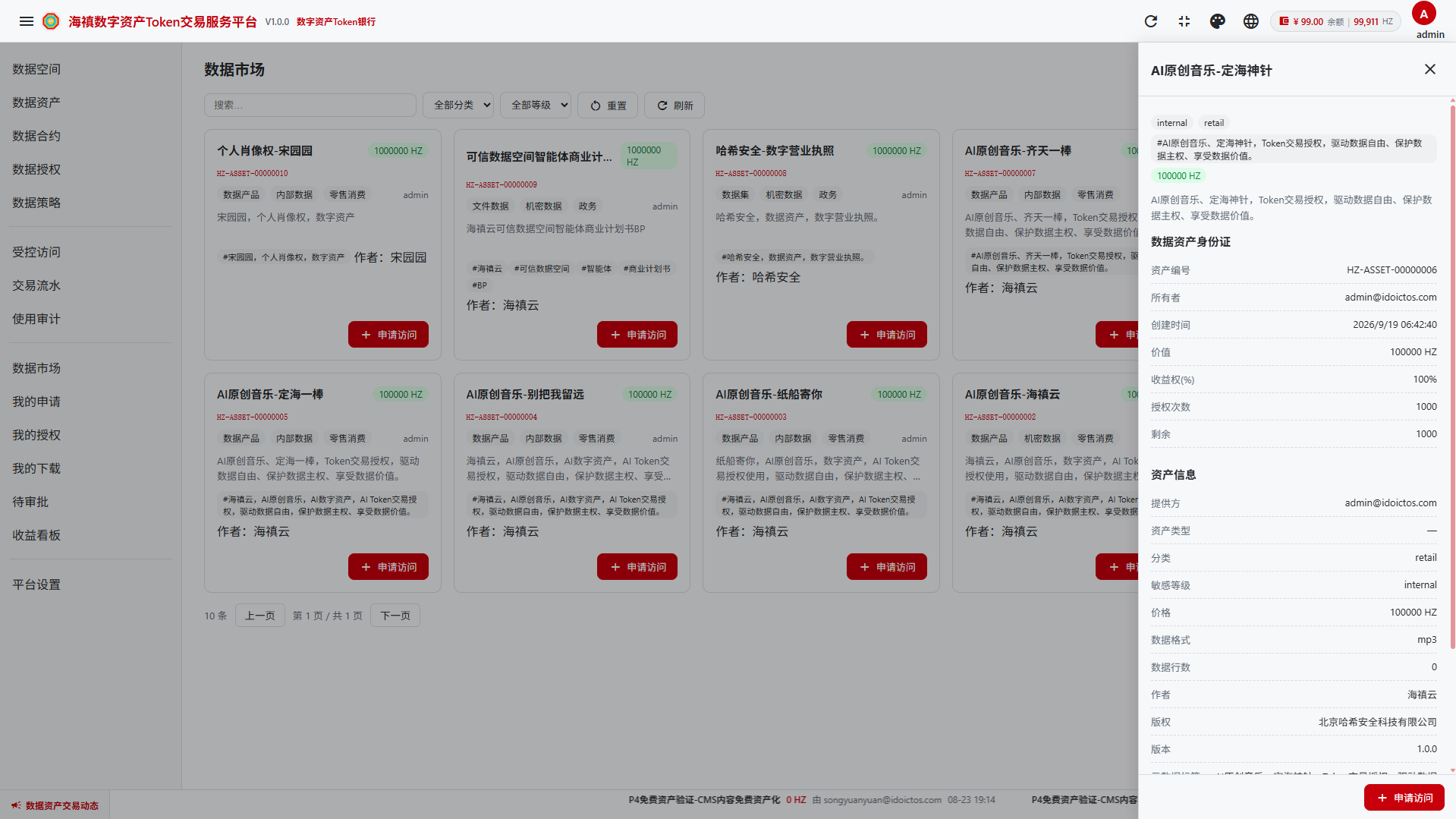Click 申请访问 in the detail panel footer
The width and height of the screenshot is (1456, 819).
tap(1404, 798)
